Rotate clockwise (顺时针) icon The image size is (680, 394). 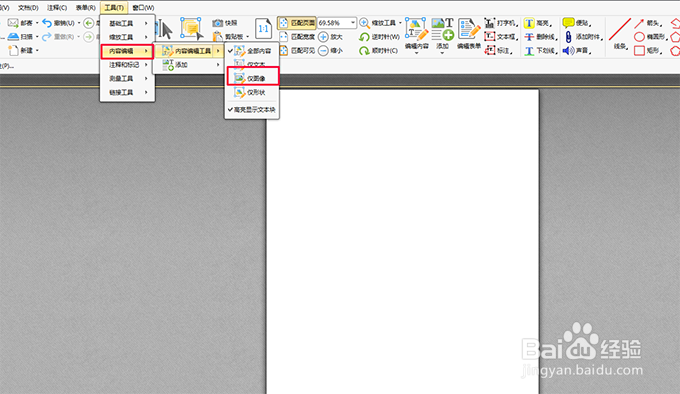(364, 51)
